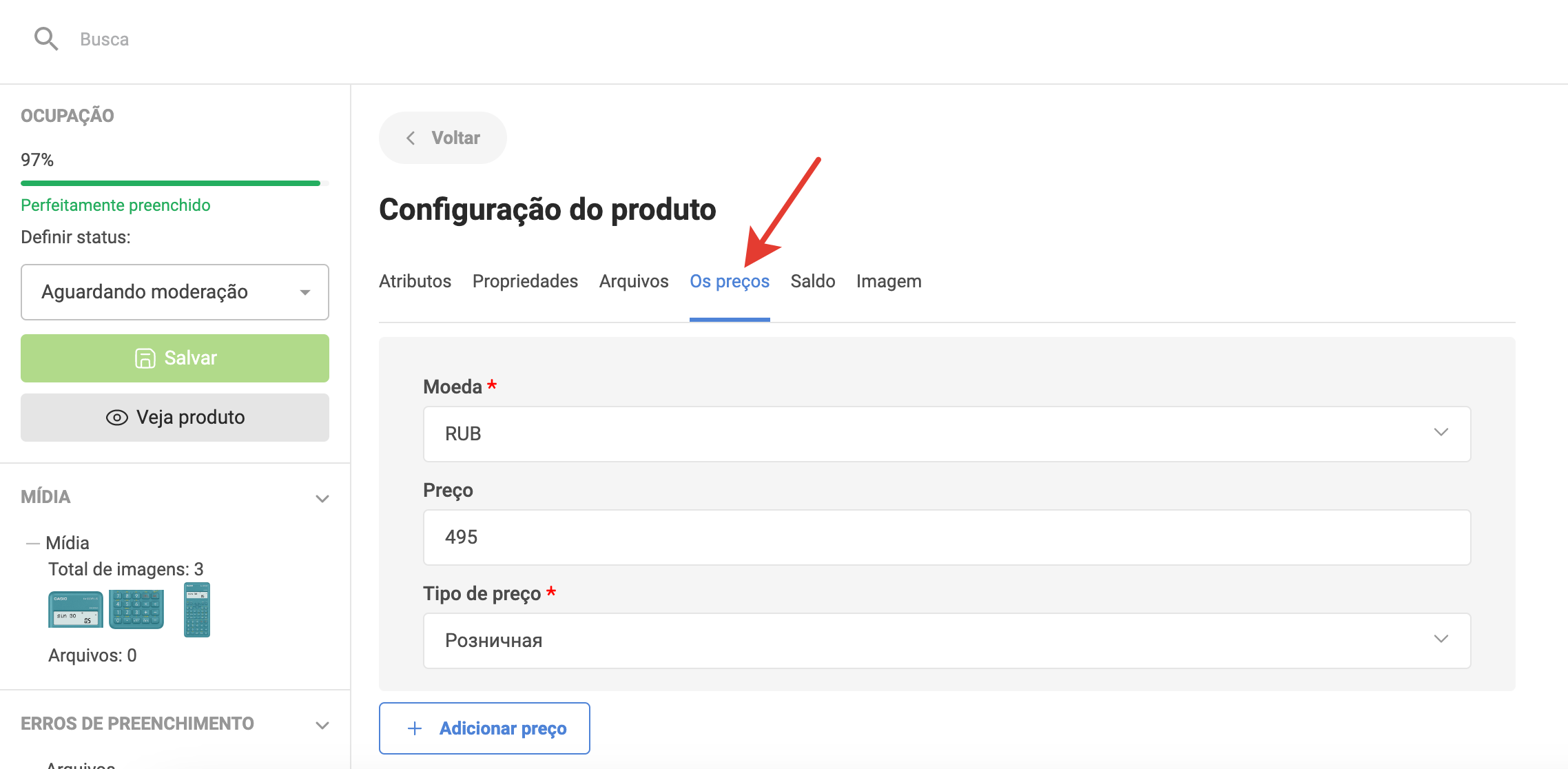Switch to the Atributos tab
Image resolution: width=1568 pixels, height=769 pixels.
(415, 281)
